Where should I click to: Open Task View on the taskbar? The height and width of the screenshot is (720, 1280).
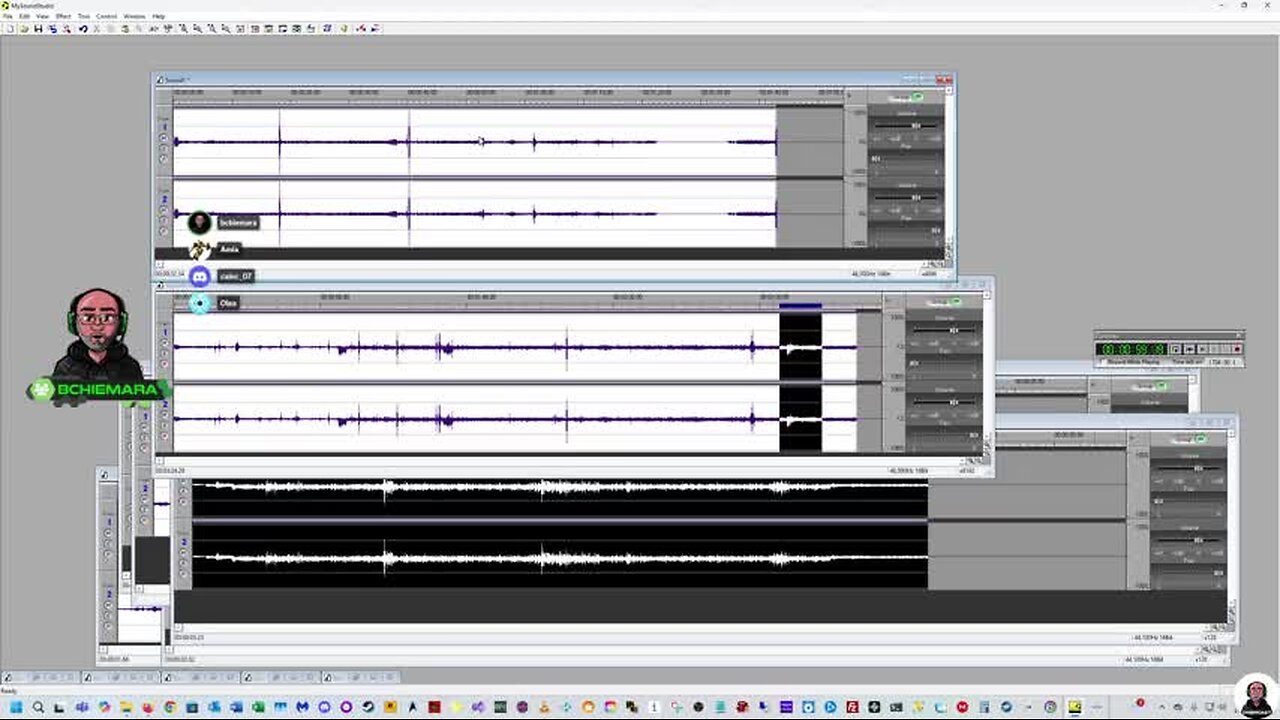(x=59, y=708)
